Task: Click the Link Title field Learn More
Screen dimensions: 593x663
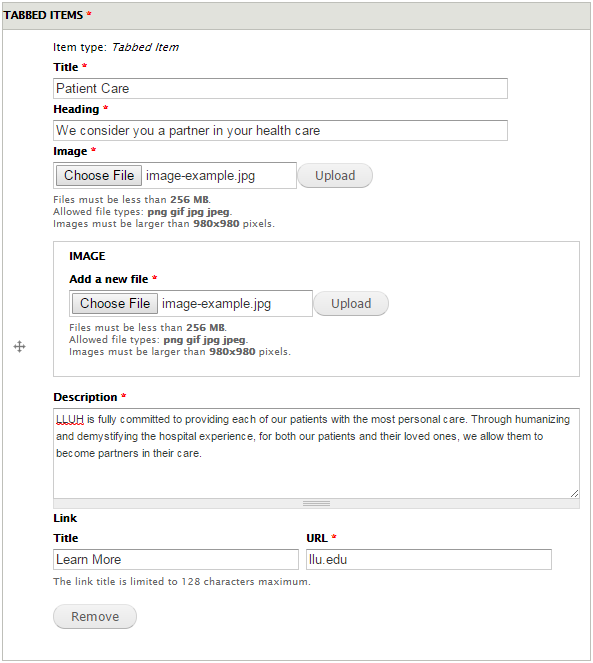Action: (x=176, y=559)
